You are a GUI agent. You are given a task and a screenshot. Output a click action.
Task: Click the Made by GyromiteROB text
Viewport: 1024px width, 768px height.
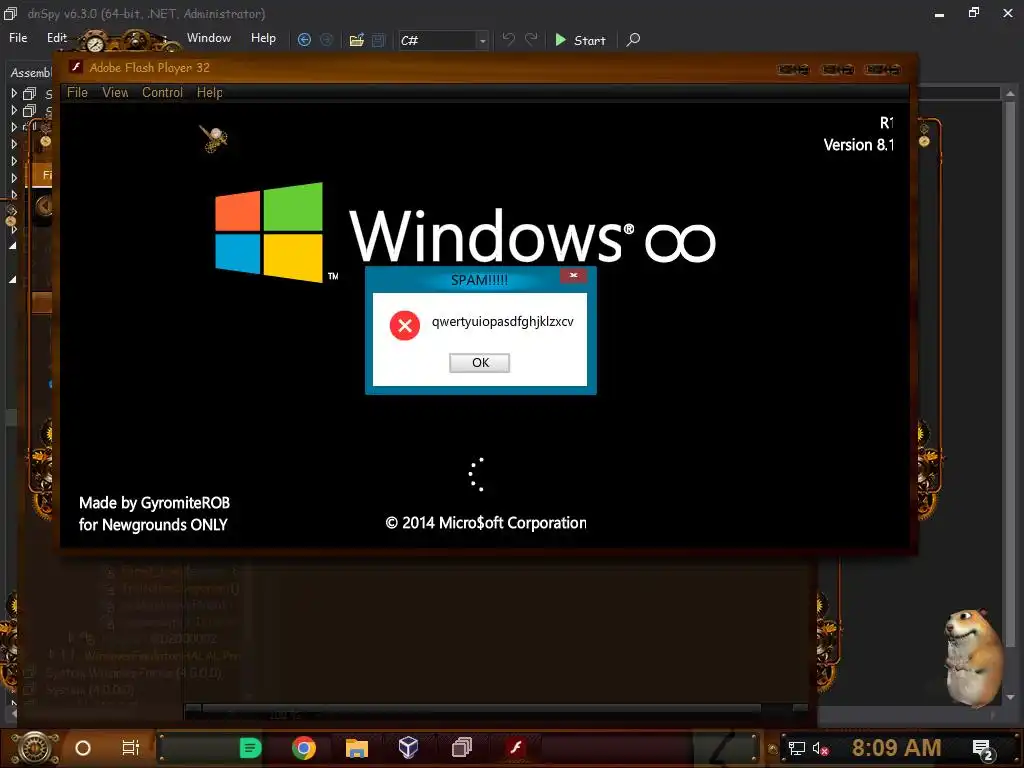point(154,503)
